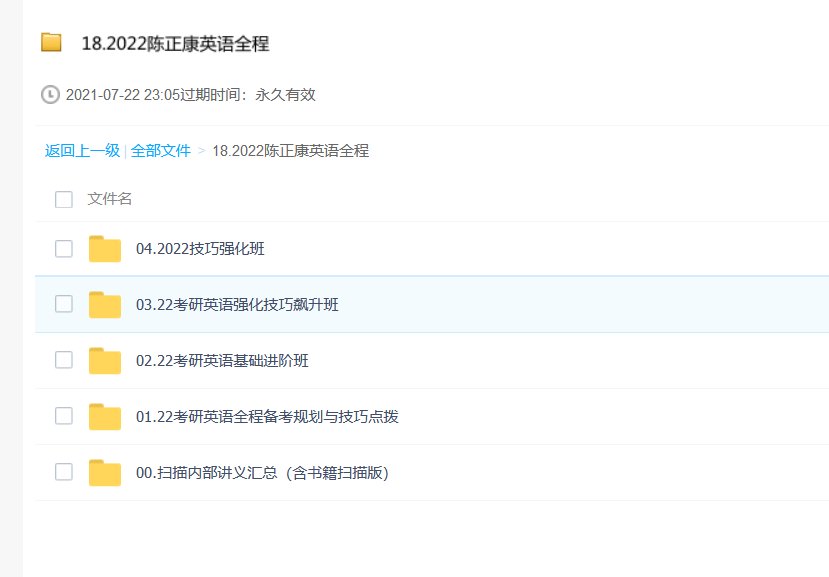Enable the checkbox for 01.22考研英语全程备考规划与技巧点拨
The image size is (829, 577).
[x=64, y=416]
